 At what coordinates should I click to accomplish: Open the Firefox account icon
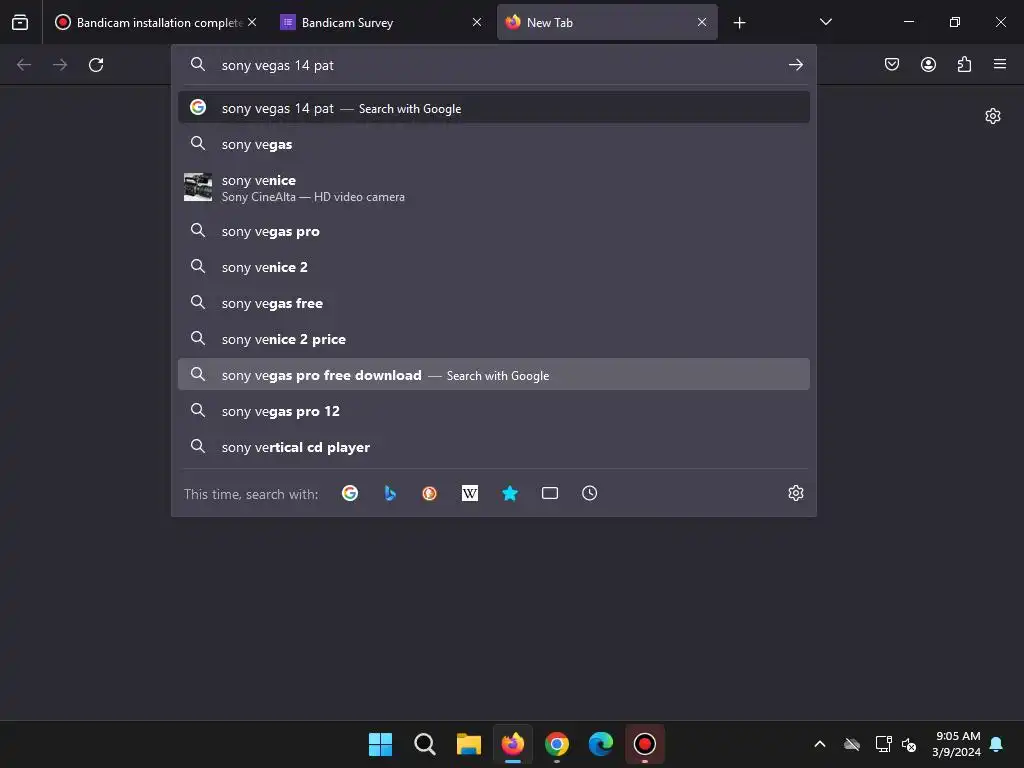(x=928, y=64)
